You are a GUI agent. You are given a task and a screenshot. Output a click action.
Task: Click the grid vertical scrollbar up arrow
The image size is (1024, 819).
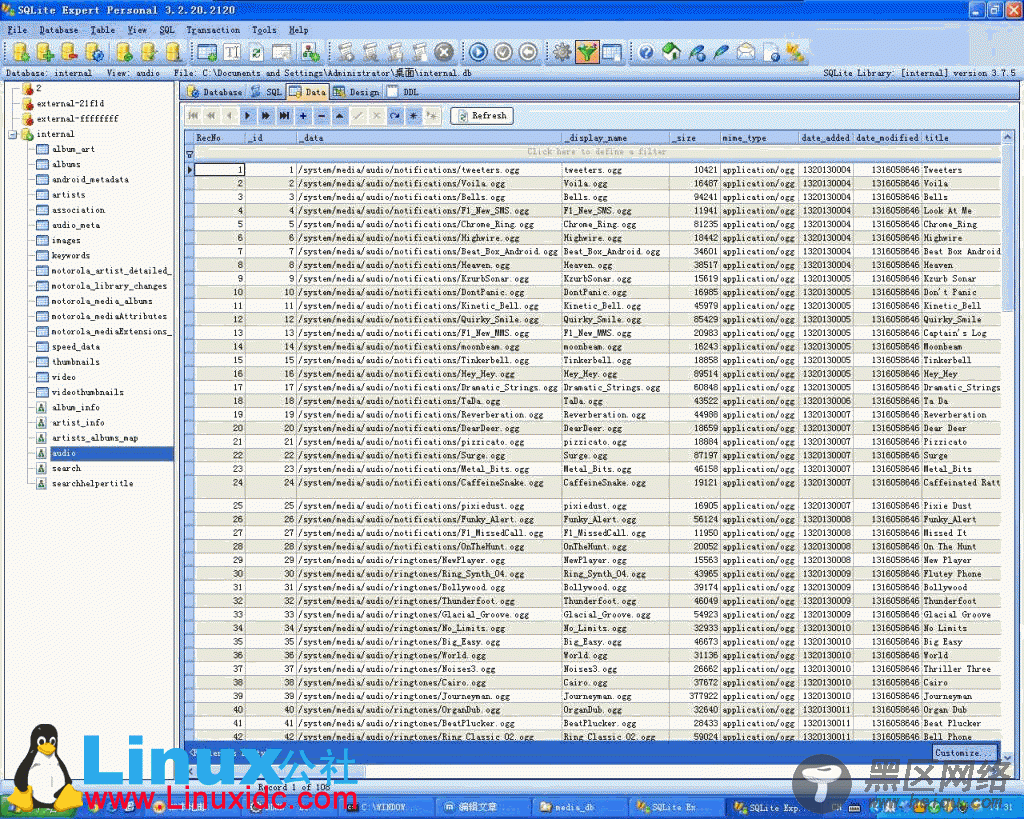click(x=1007, y=137)
